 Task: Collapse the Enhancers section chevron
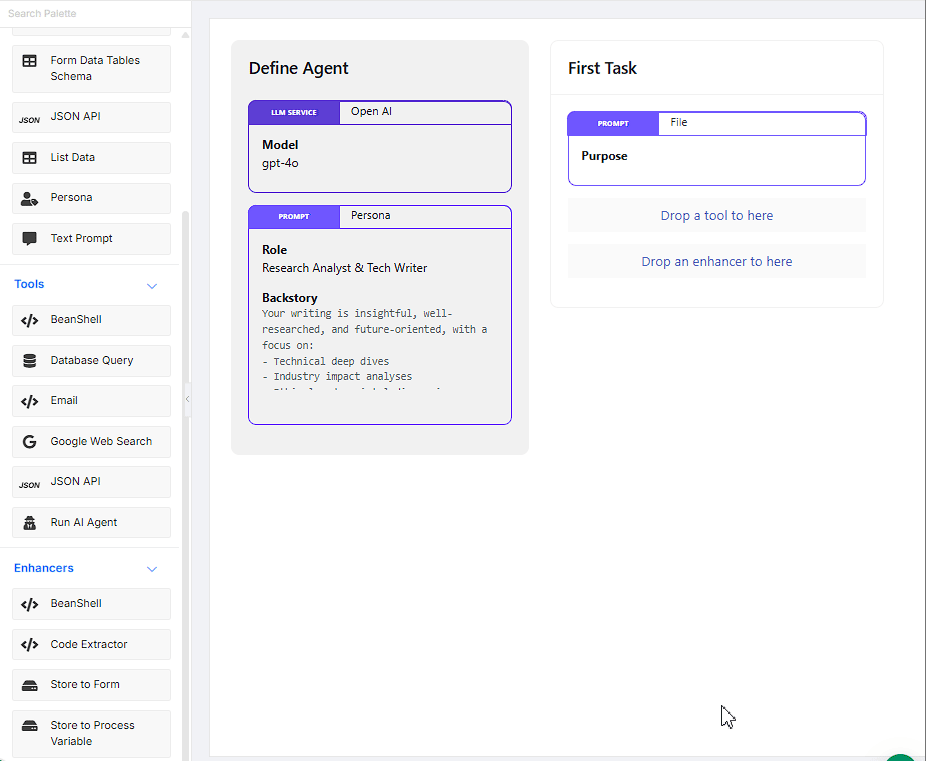tap(152, 569)
